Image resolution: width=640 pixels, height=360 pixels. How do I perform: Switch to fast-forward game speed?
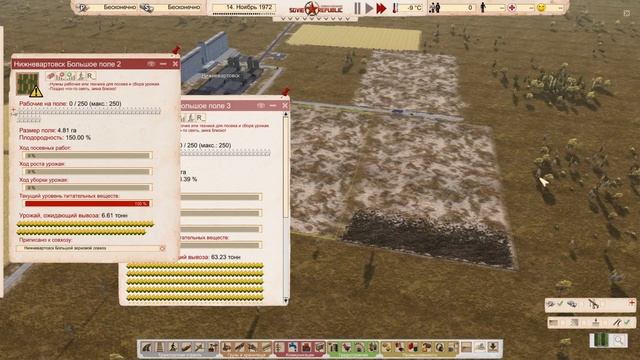381,8
